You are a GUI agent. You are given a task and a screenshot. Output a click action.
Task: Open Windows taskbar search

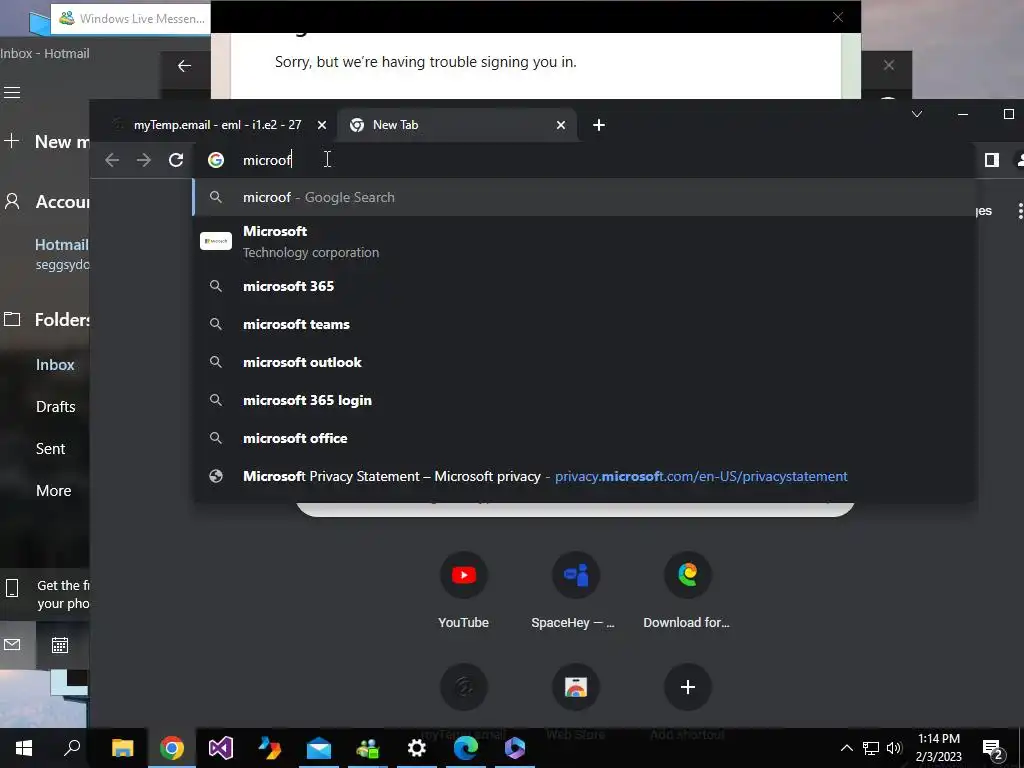(72, 748)
